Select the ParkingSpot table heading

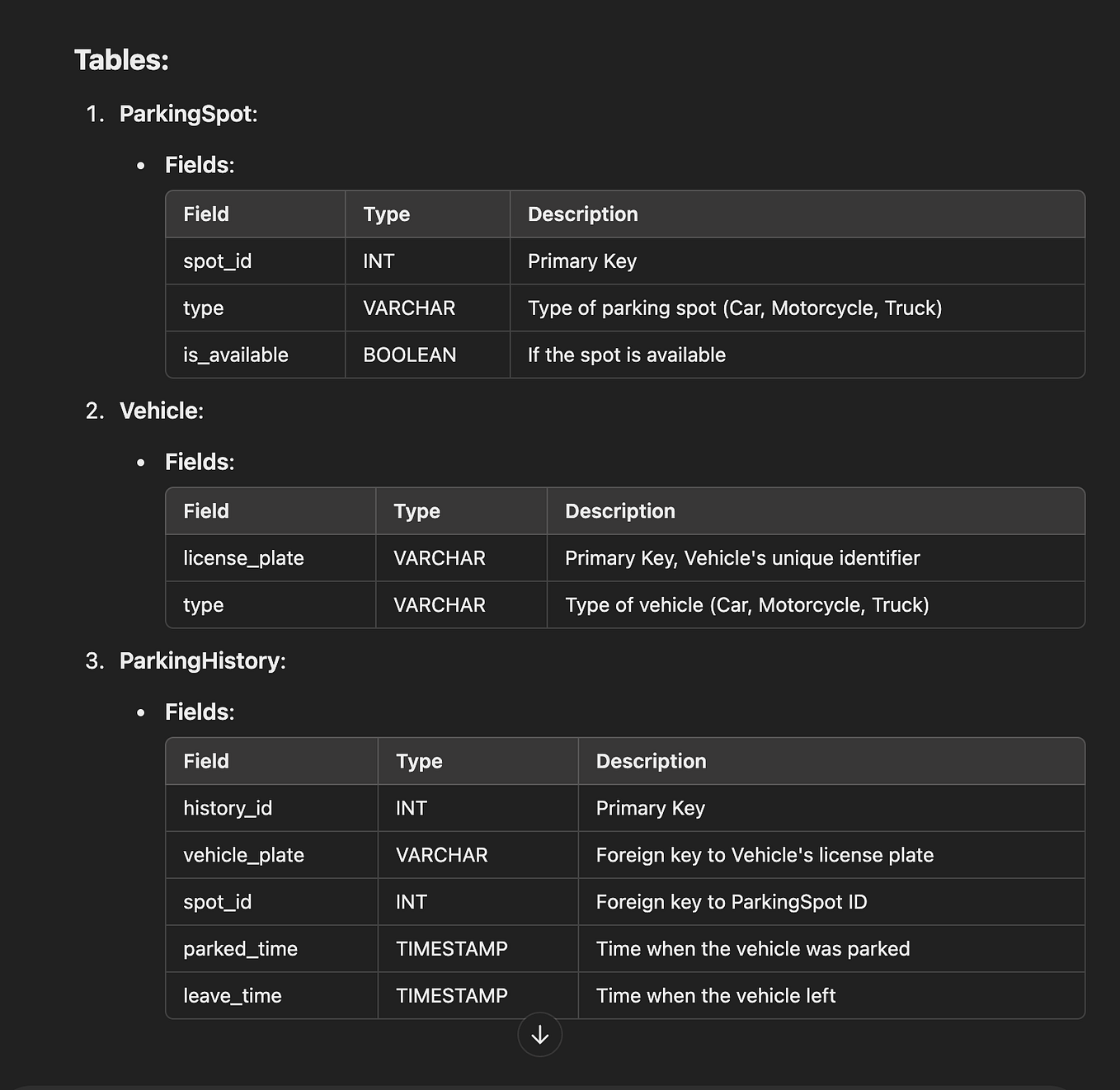click(188, 114)
